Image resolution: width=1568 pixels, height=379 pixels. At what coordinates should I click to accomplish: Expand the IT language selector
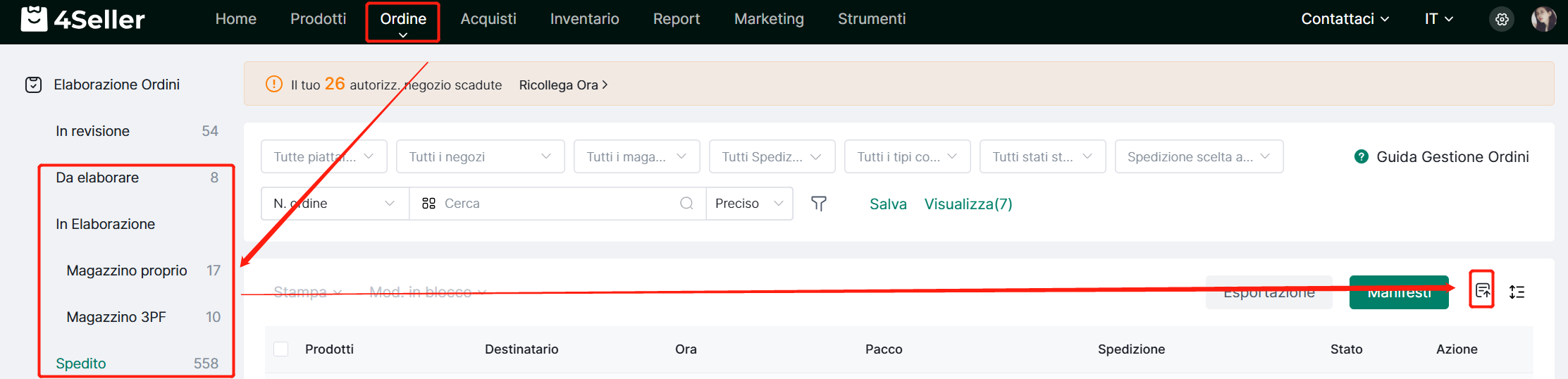[x=1438, y=19]
